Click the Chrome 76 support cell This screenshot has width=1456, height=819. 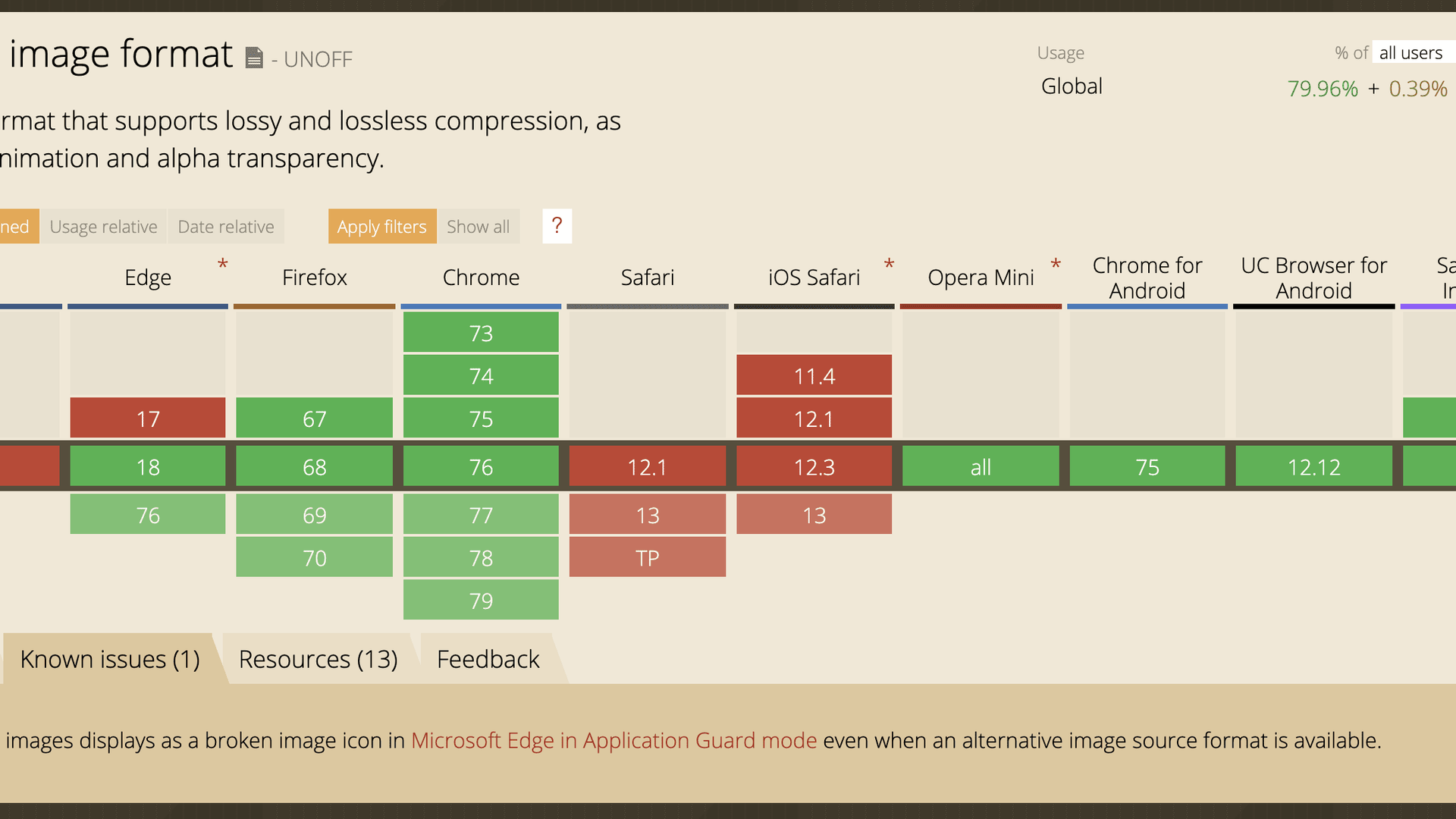point(481,466)
